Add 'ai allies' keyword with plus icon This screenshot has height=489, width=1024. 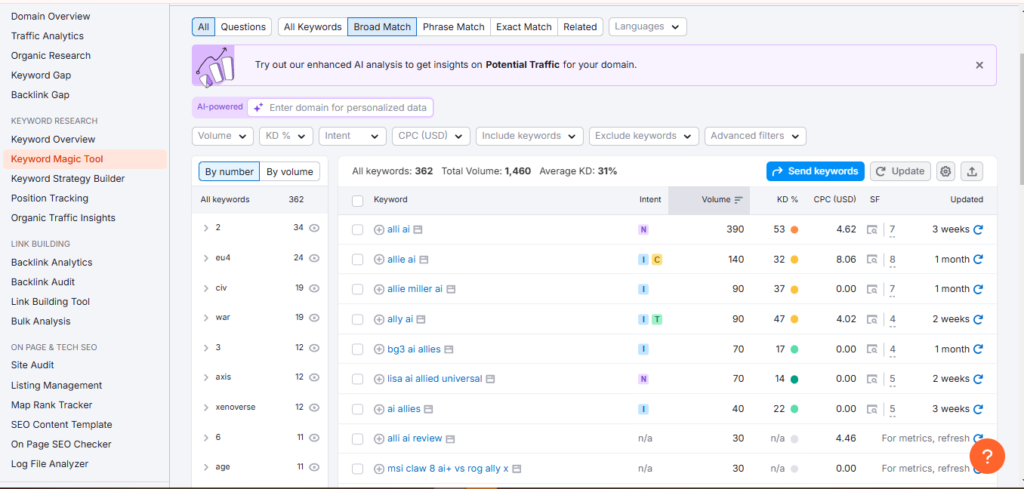tap(379, 409)
